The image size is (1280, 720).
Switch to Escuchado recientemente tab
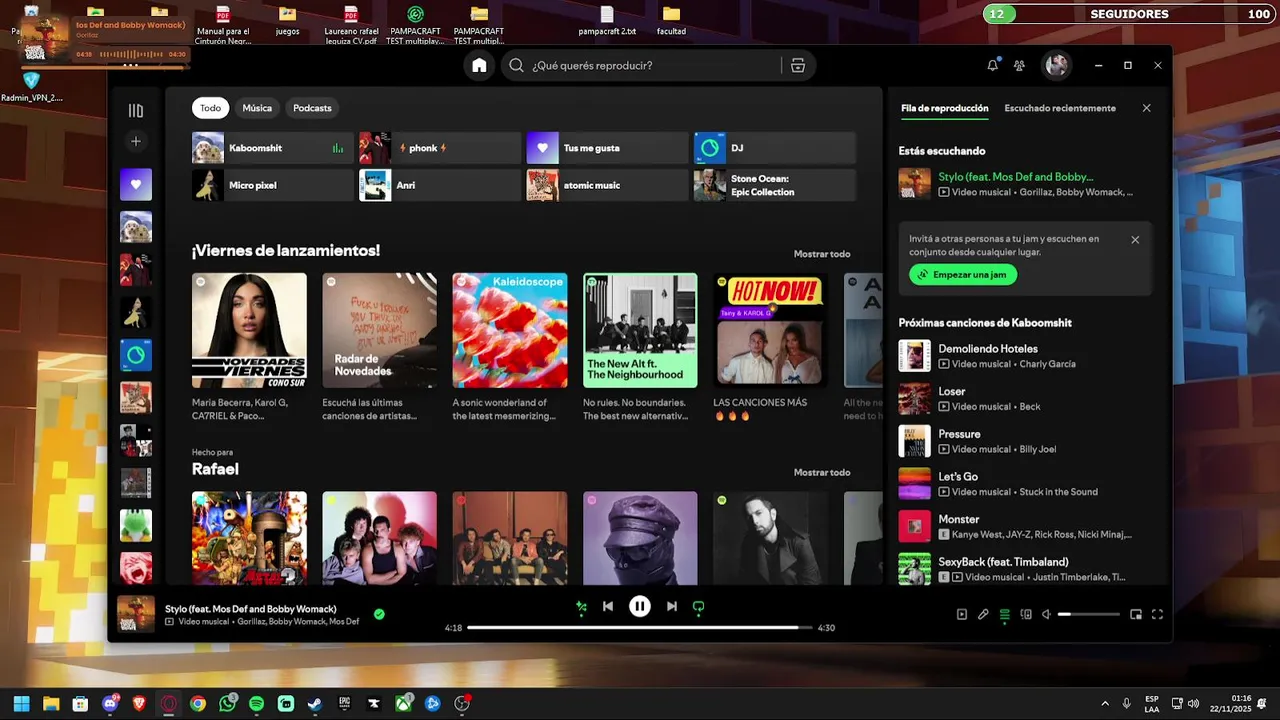1060,108
